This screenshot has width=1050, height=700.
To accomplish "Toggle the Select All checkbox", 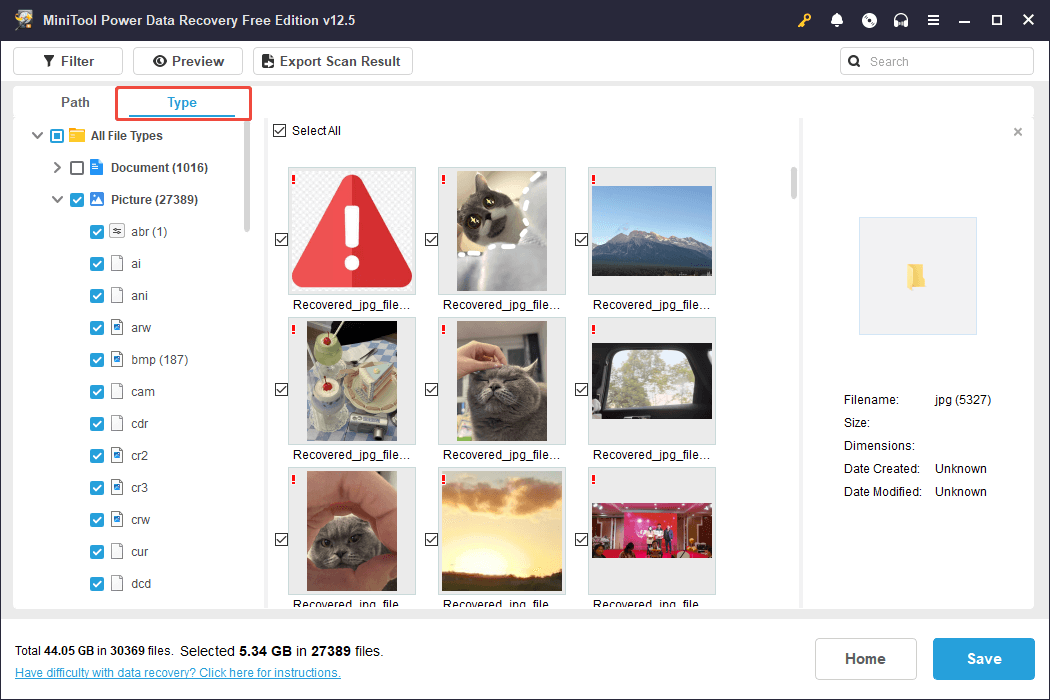I will coord(280,131).
